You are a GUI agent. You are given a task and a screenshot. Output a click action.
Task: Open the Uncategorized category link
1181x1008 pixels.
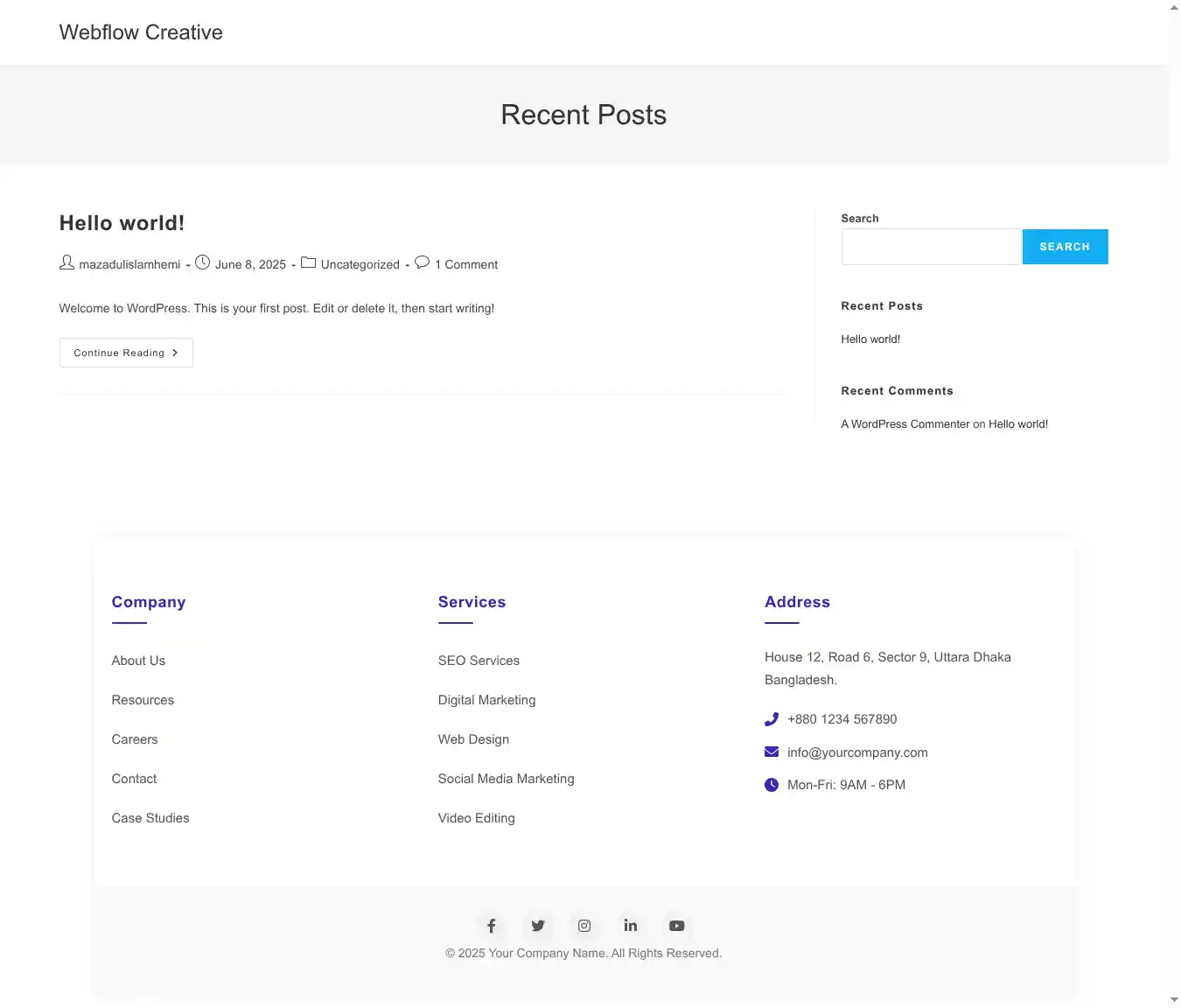click(x=360, y=264)
